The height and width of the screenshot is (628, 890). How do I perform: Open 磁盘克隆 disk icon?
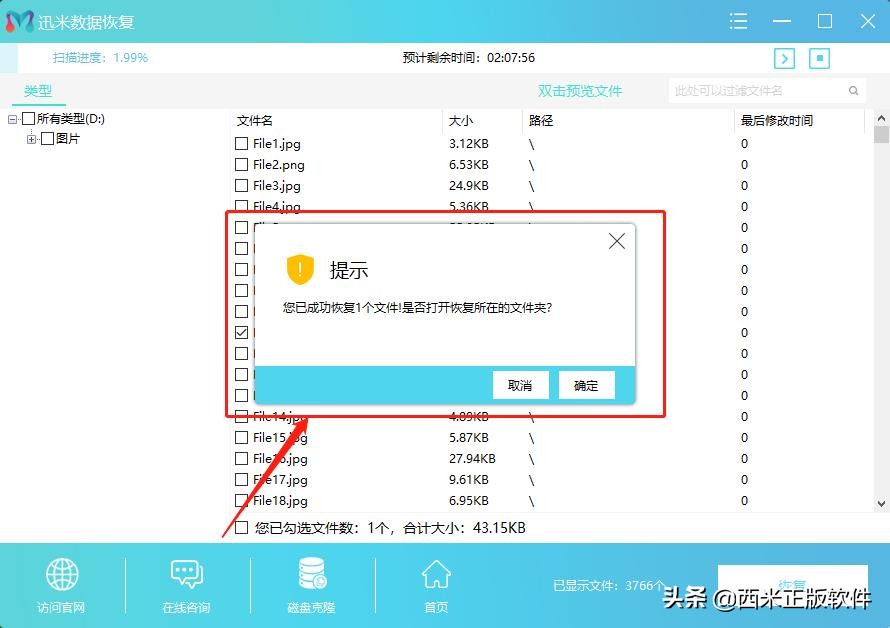[x=312, y=573]
